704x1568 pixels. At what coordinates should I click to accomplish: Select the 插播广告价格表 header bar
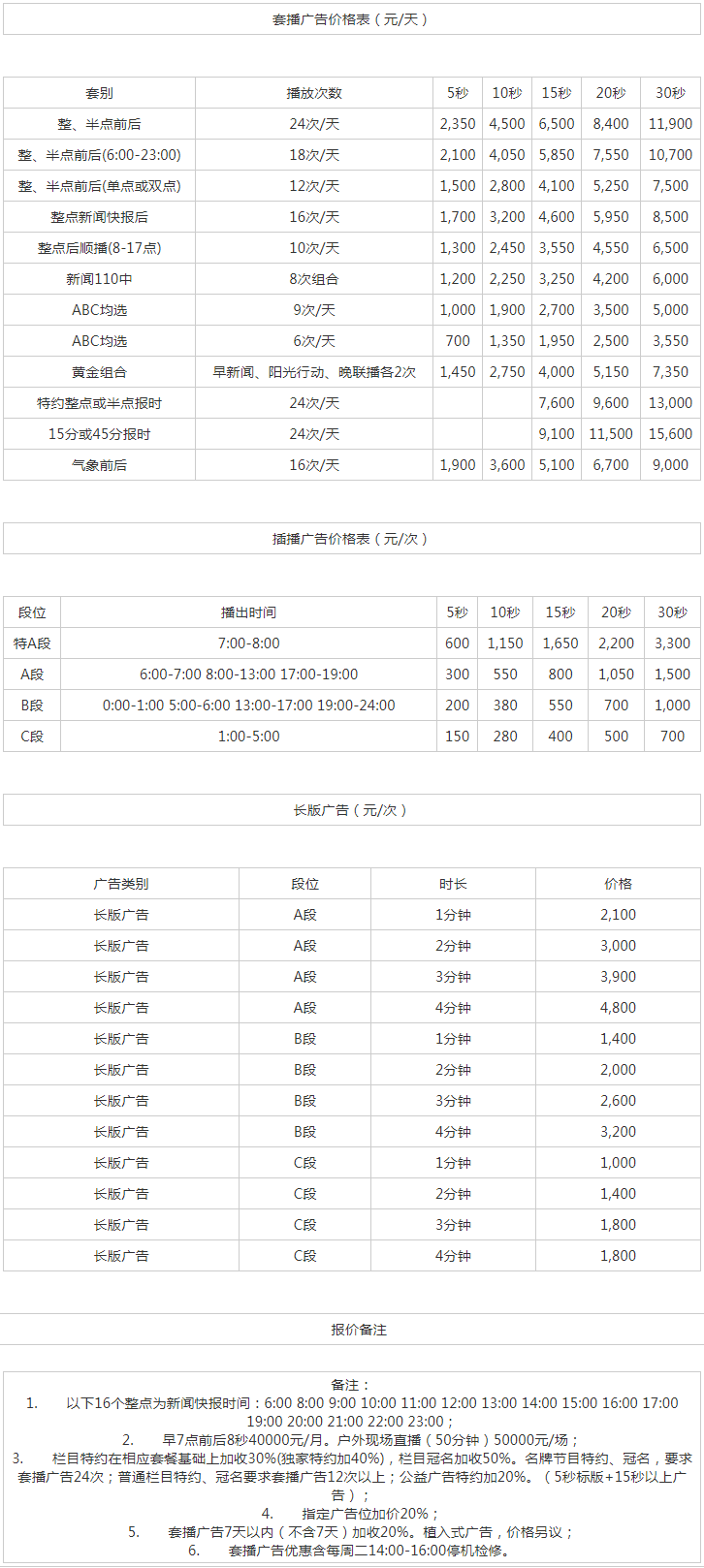pos(351,539)
